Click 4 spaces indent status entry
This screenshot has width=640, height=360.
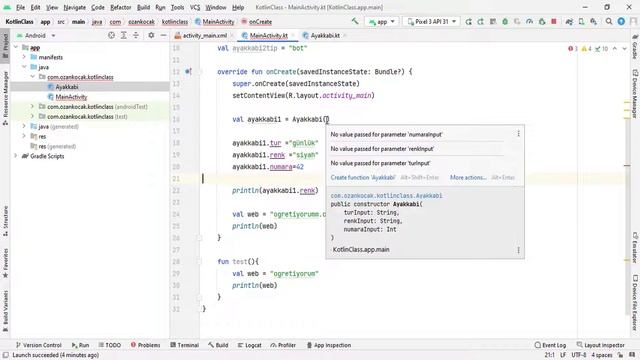tap(602, 355)
